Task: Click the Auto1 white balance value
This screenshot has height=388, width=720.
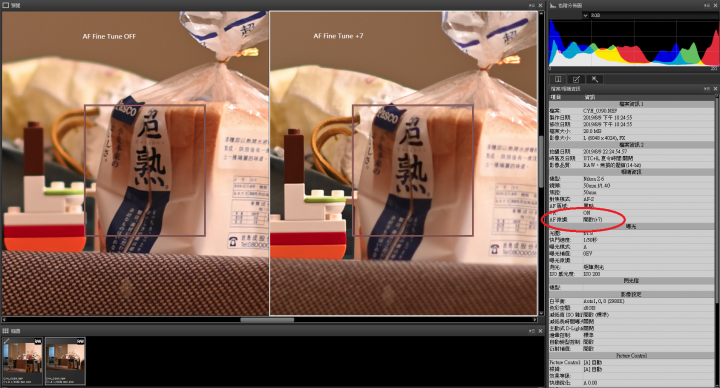Action: click(603, 301)
